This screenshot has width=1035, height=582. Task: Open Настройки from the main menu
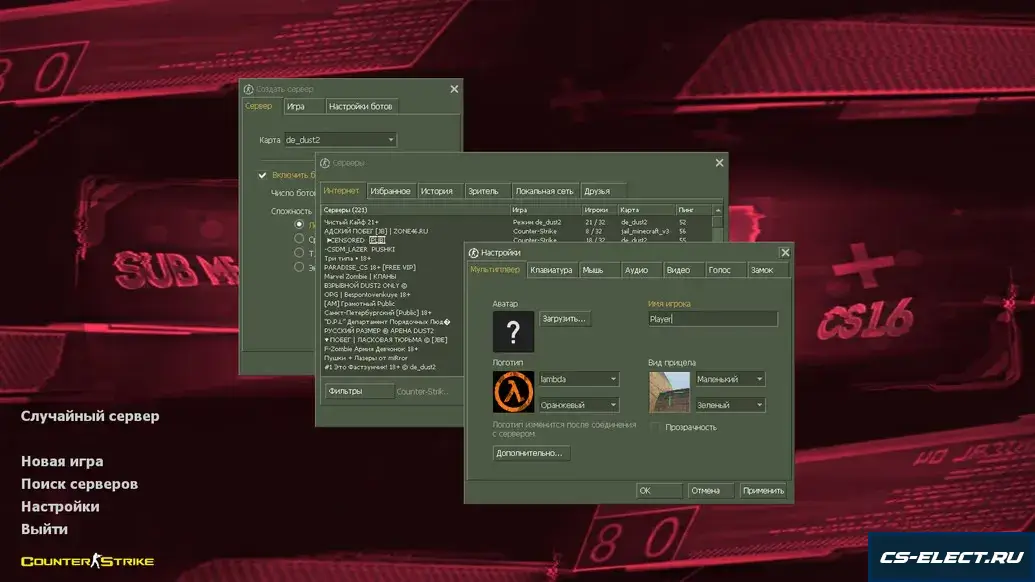click(60, 506)
